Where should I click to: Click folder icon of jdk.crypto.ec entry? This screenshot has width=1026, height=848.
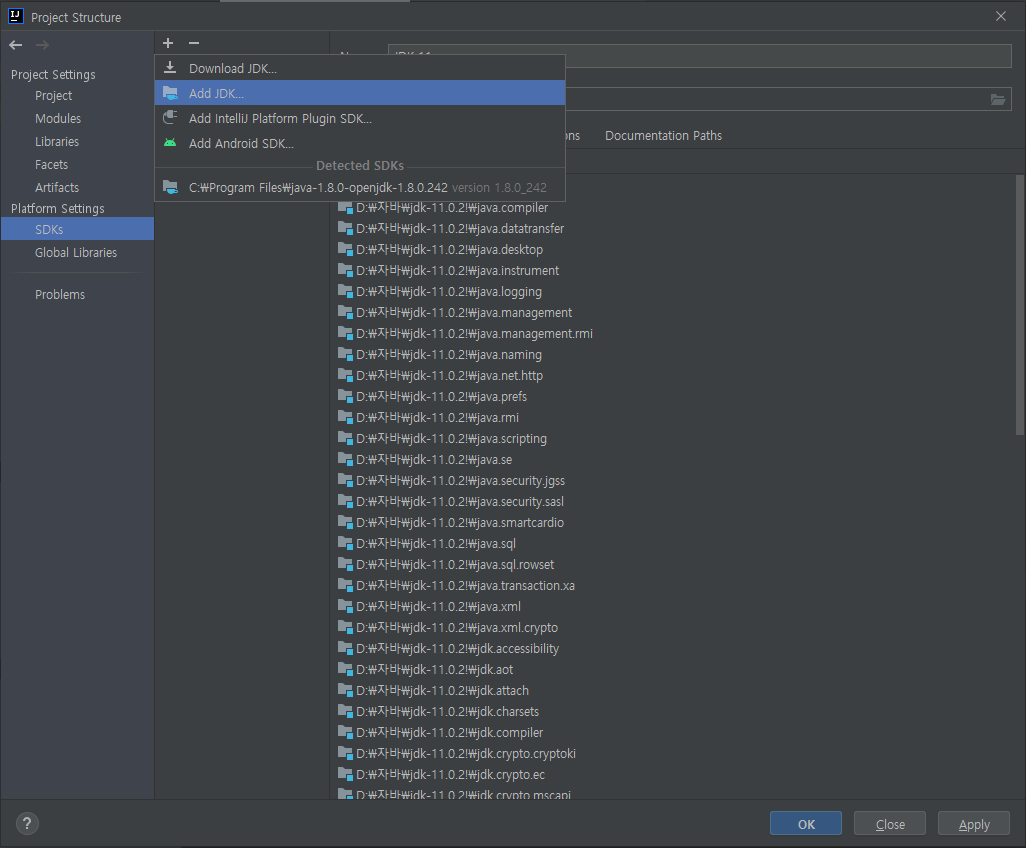tap(345, 775)
